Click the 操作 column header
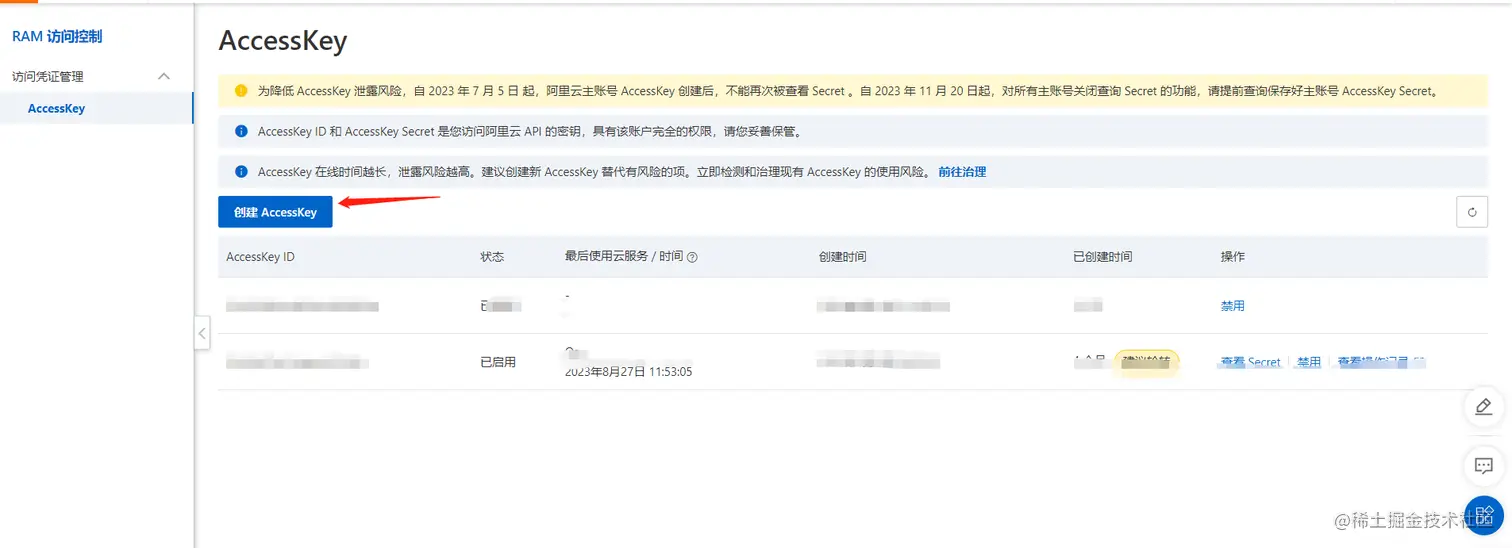Viewport: 1512px width, 548px height. coord(1232,257)
